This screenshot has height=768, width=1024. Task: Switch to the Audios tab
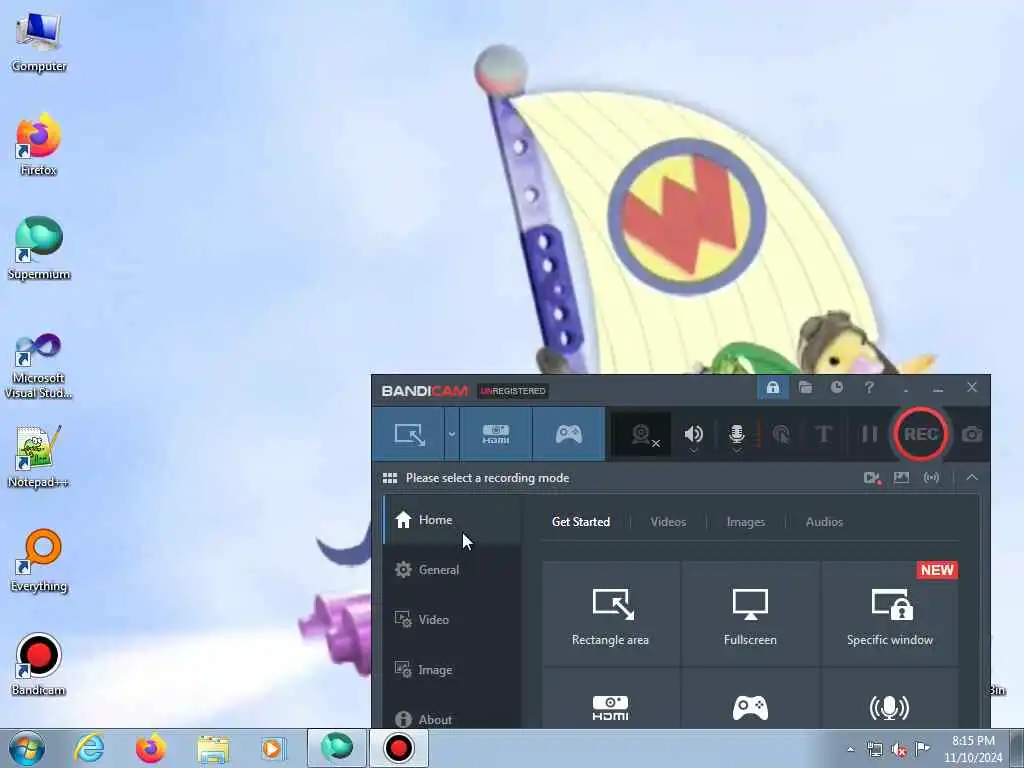(824, 522)
